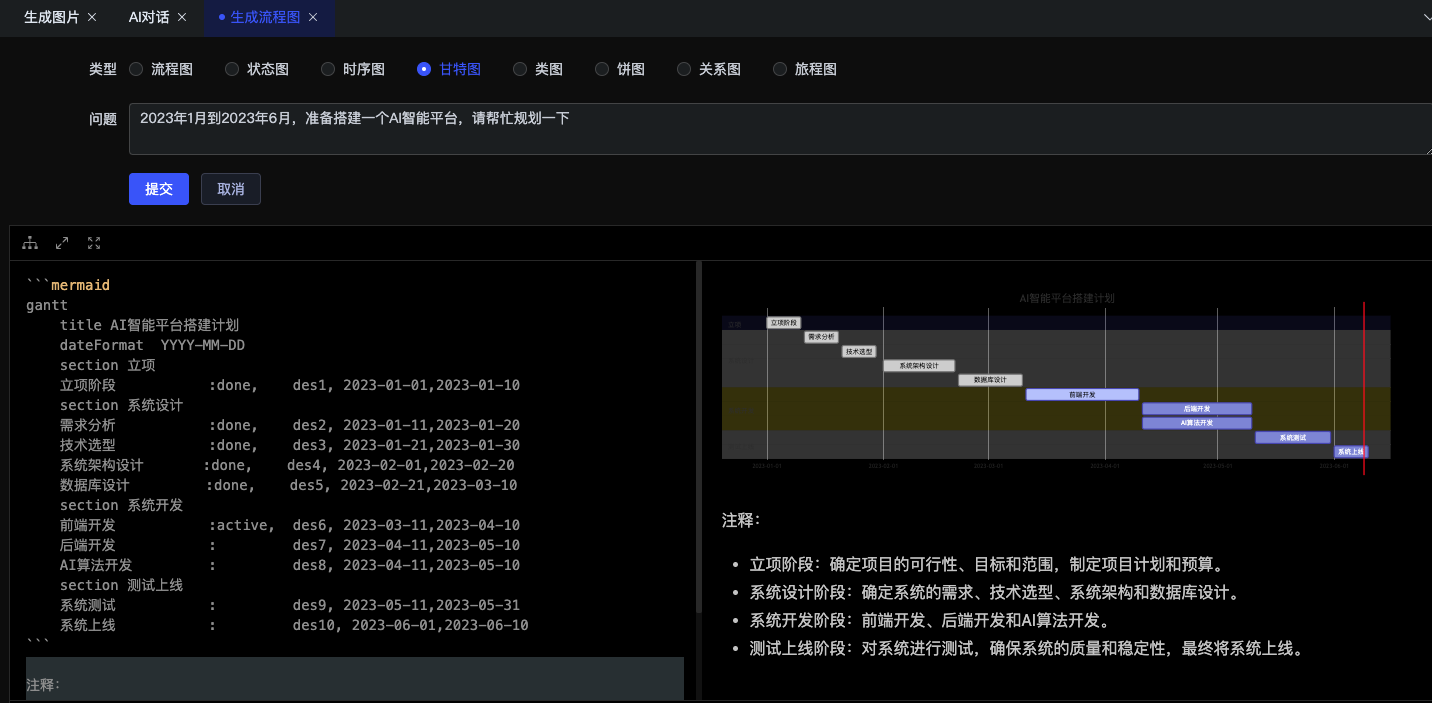Close the 生成流程图 tab
The width and height of the screenshot is (1432, 703).
click(313, 17)
